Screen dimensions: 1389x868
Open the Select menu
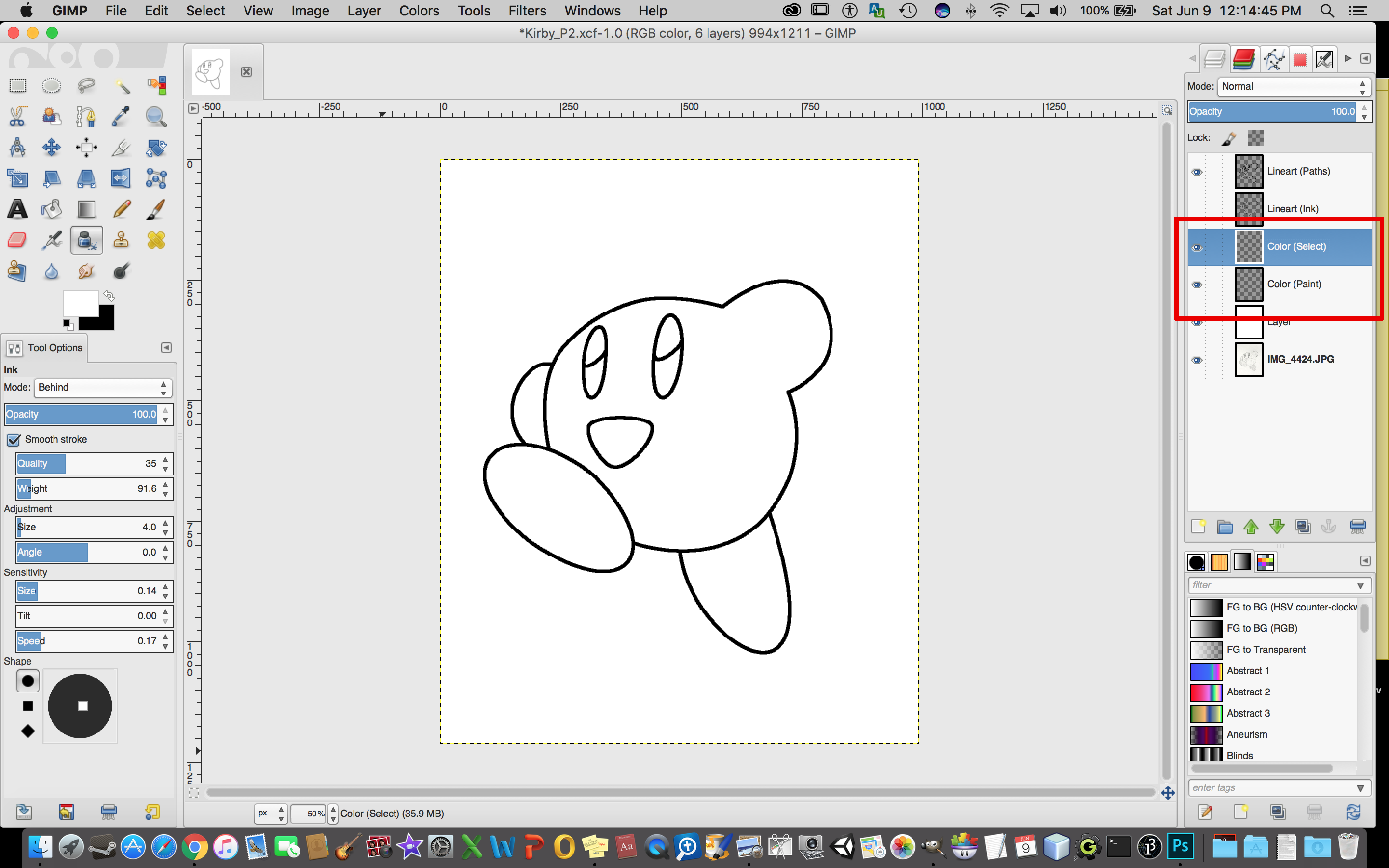point(205,10)
